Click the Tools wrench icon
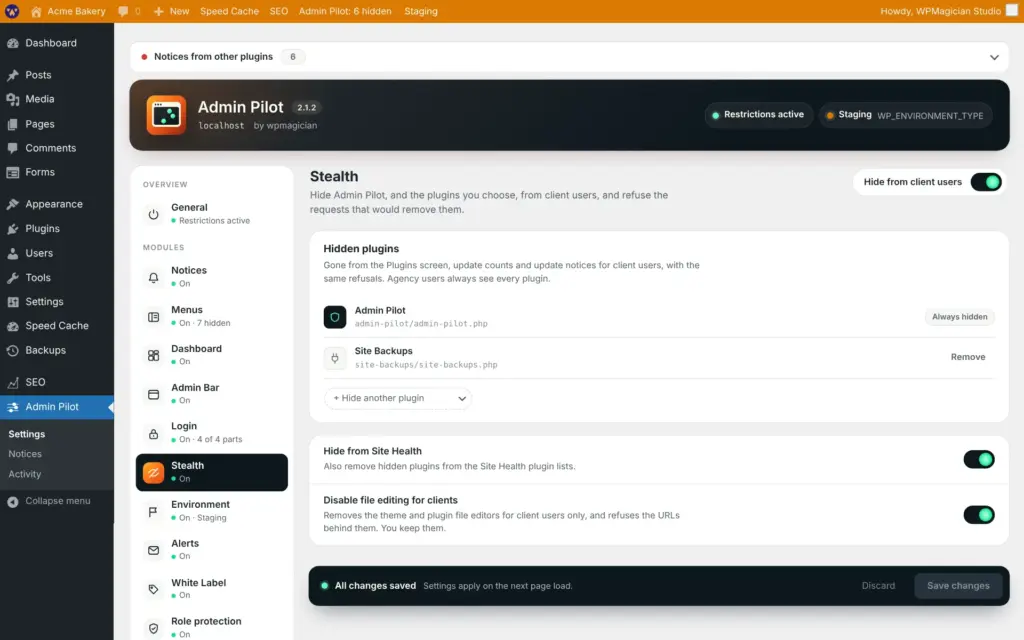The height and width of the screenshot is (640, 1024). click(x=13, y=278)
